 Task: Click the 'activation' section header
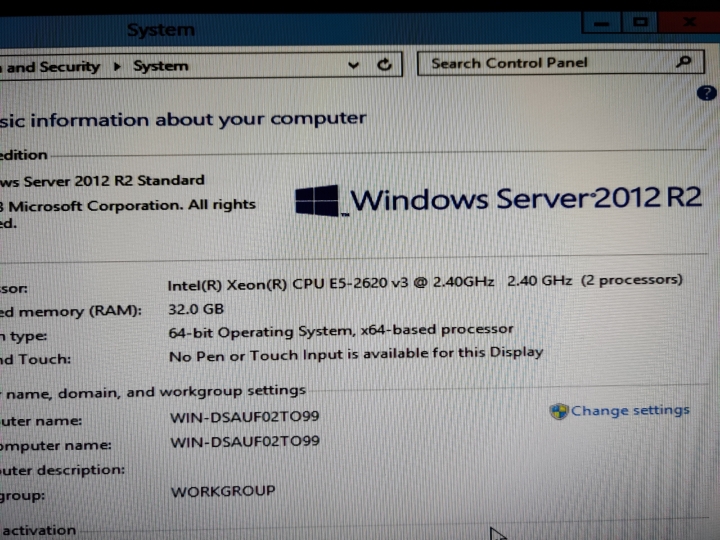tap(39, 530)
